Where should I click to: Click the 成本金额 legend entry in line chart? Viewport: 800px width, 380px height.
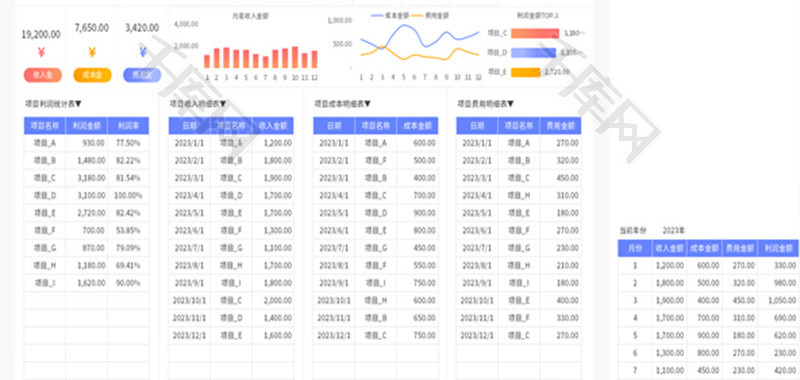coord(391,16)
